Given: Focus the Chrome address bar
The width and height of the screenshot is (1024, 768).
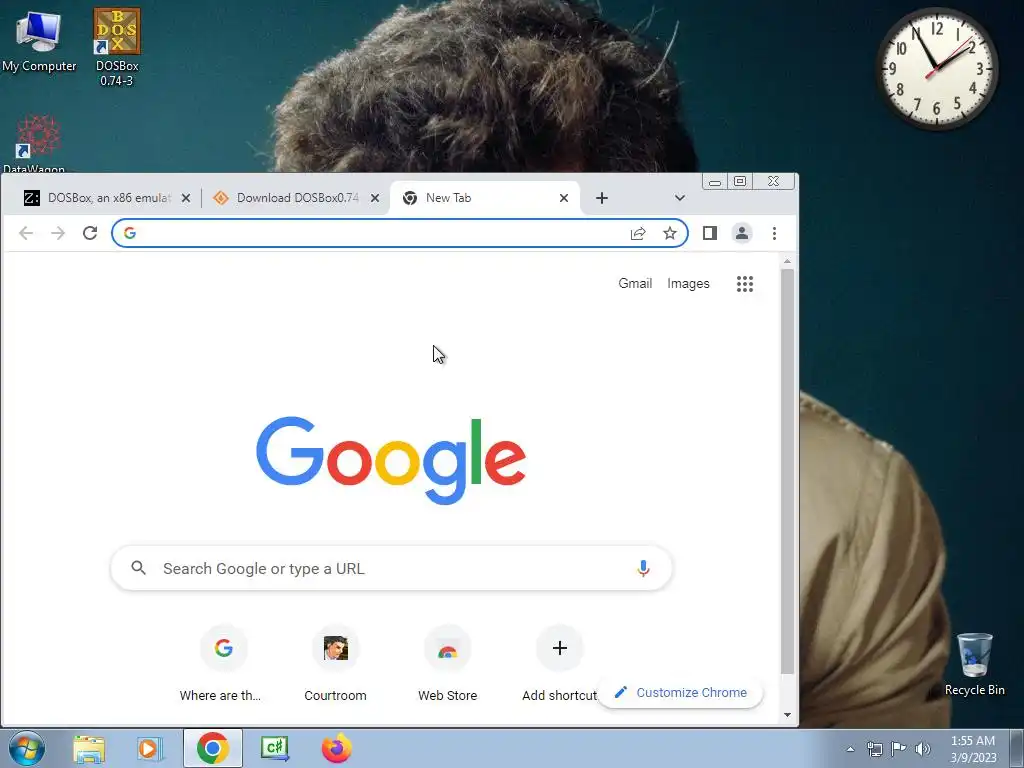Looking at the screenshot, I should point(400,233).
